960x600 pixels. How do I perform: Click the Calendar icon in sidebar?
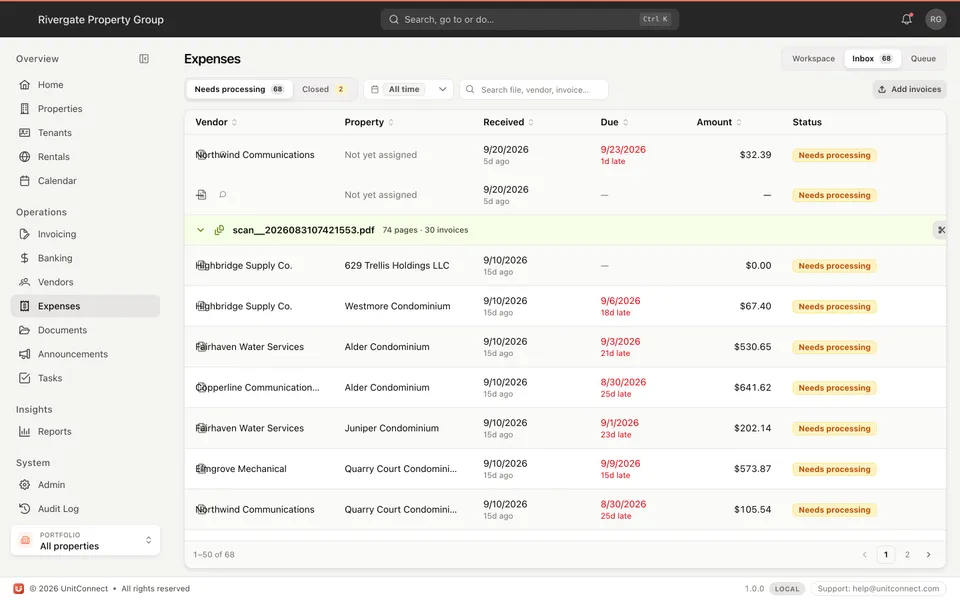pos(24,181)
